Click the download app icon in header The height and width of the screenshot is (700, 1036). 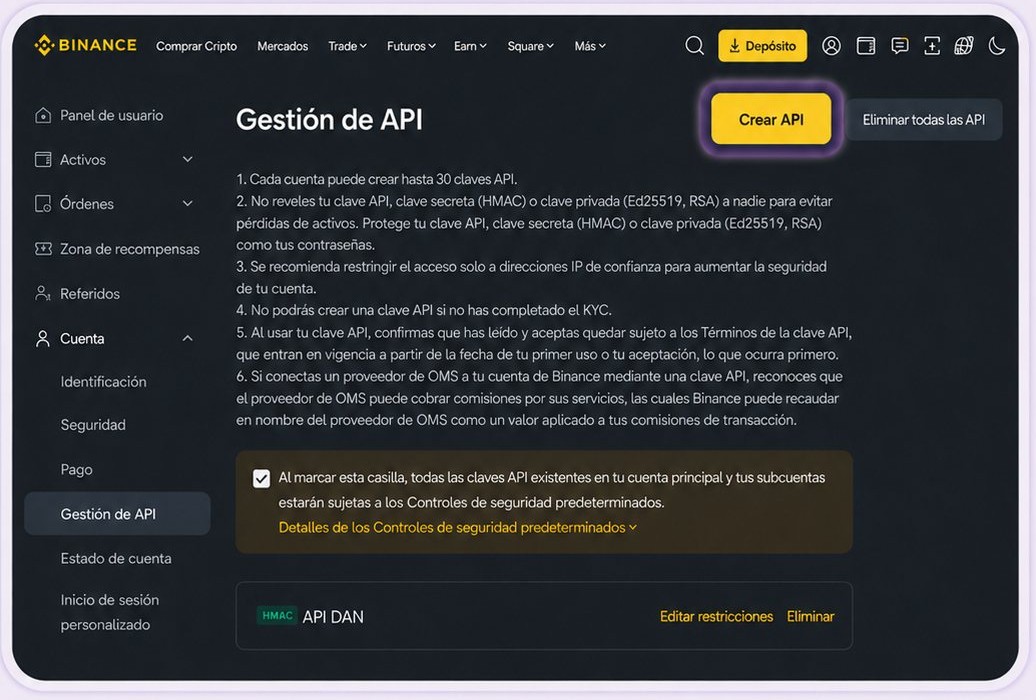click(932, 46)
